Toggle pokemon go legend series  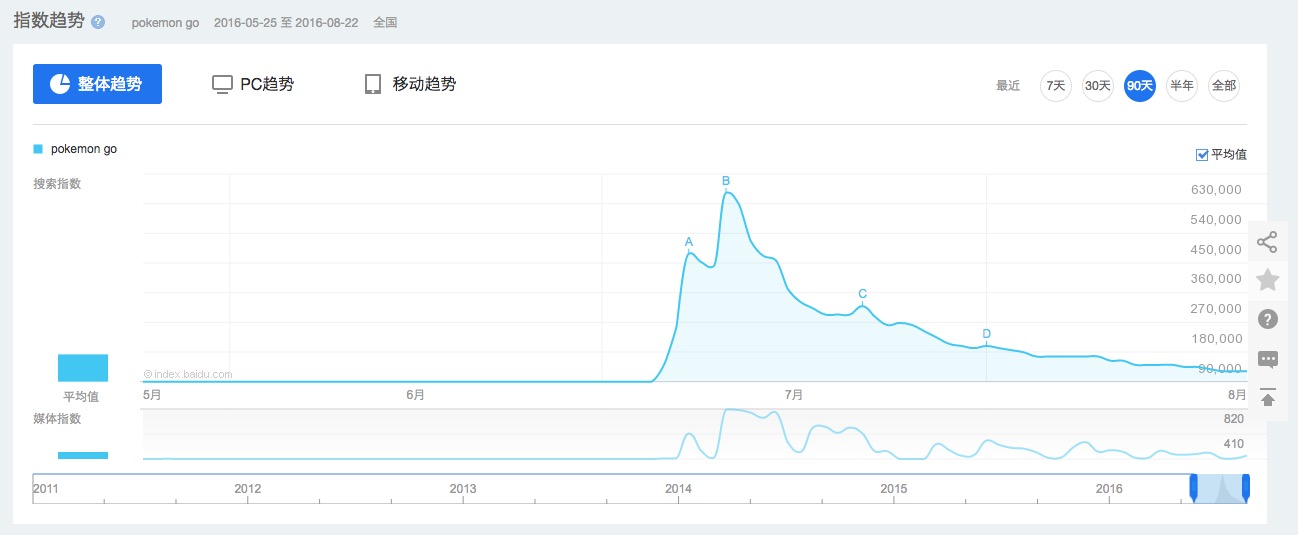coord(75,149)
